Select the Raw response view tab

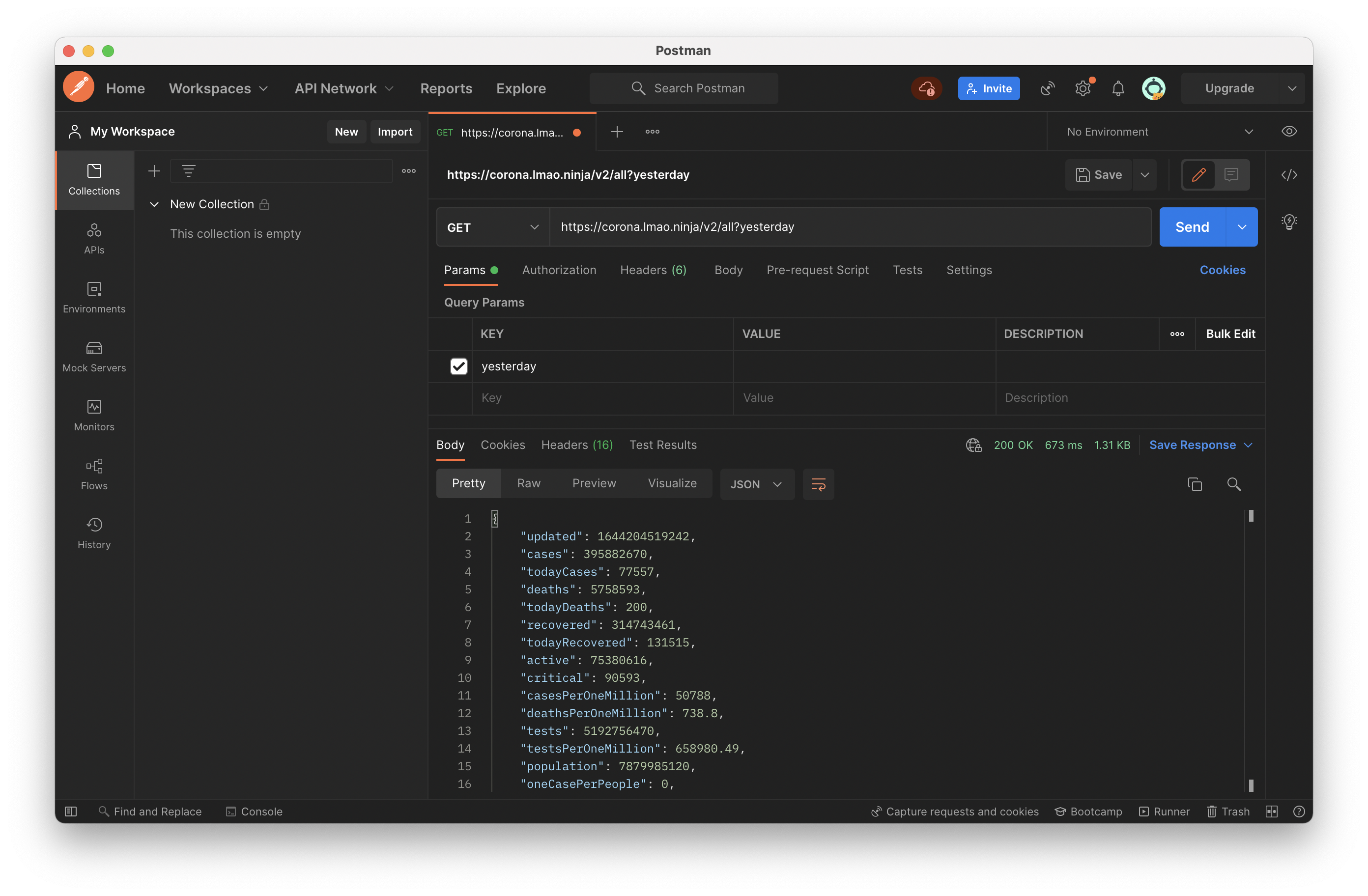tap(528, 483)
